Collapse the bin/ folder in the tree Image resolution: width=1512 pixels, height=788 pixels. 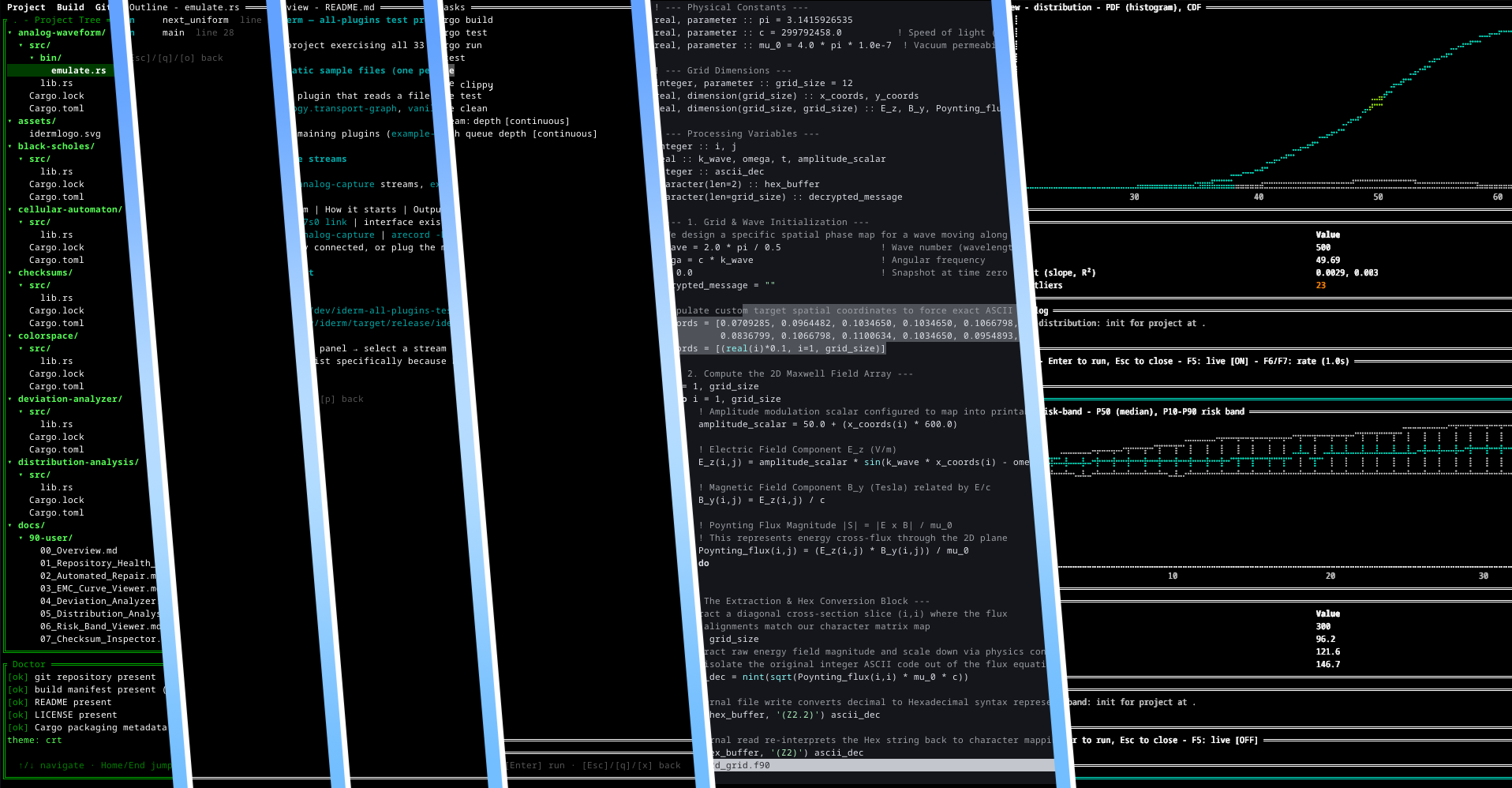point(32,58)
